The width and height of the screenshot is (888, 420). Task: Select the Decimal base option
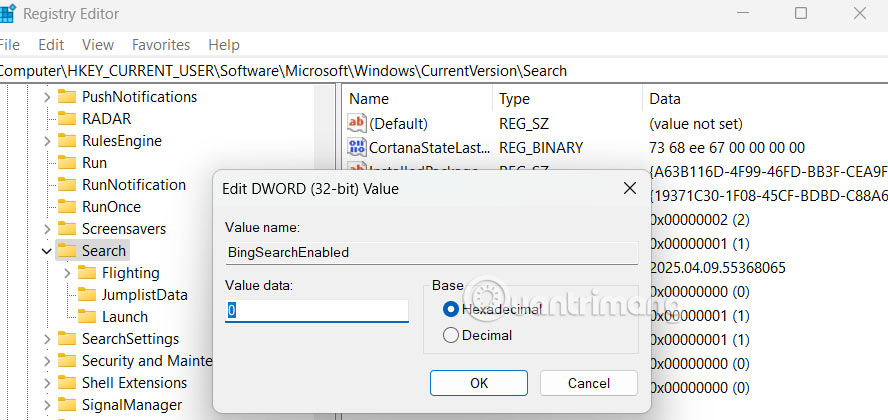click(x=450, y=336)
